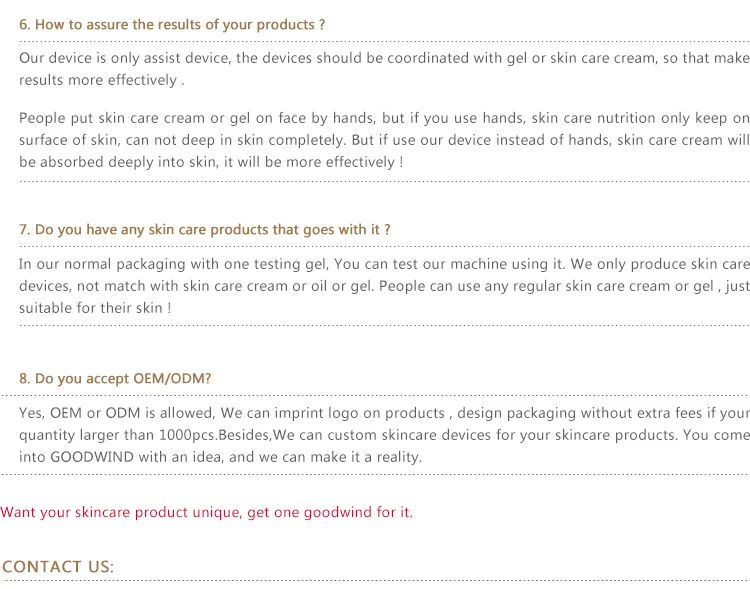Image resolution: width=750 pixels, height=589 pixels.
Task: Click the "CONTACT US:" heading
Action: [x=58, y=567]
